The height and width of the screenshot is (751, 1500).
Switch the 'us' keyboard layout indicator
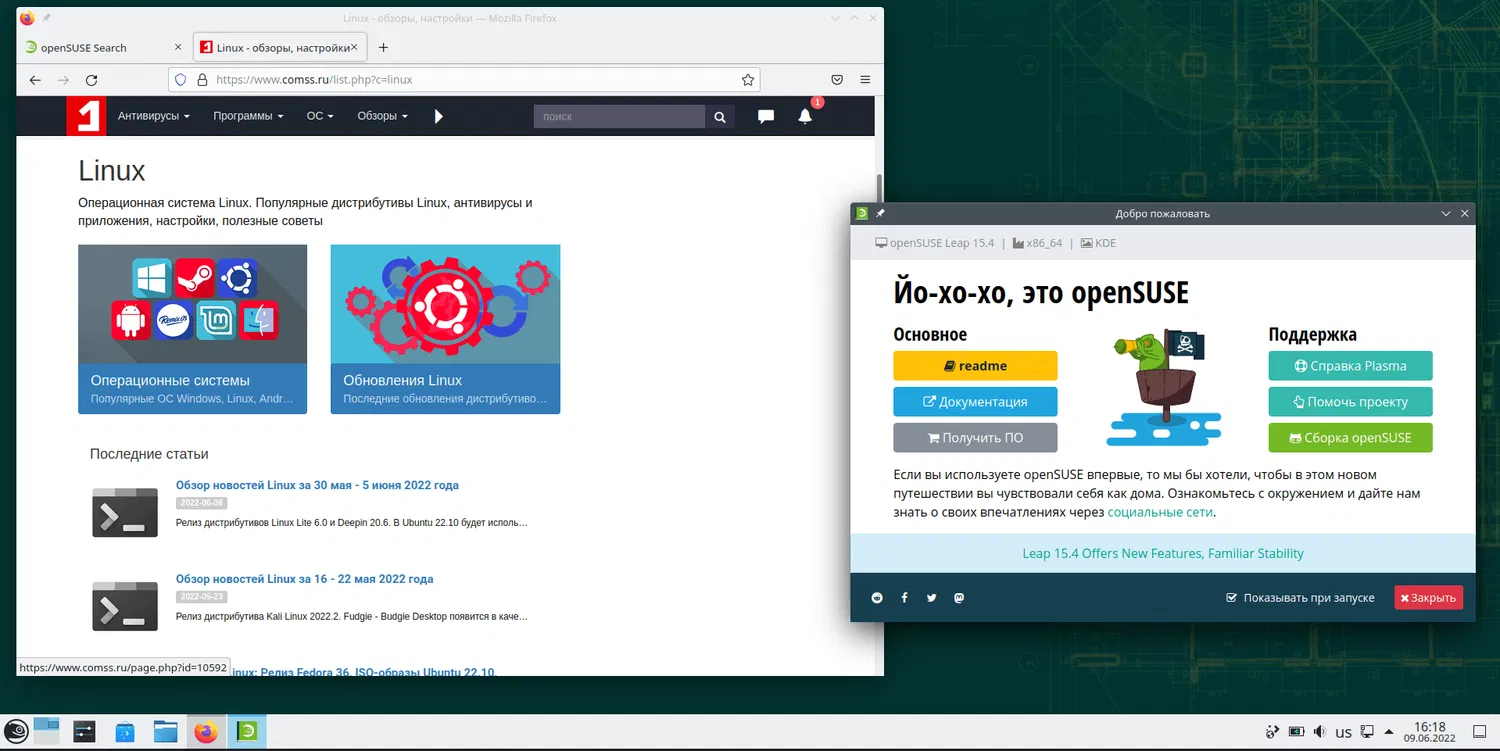1344,732
